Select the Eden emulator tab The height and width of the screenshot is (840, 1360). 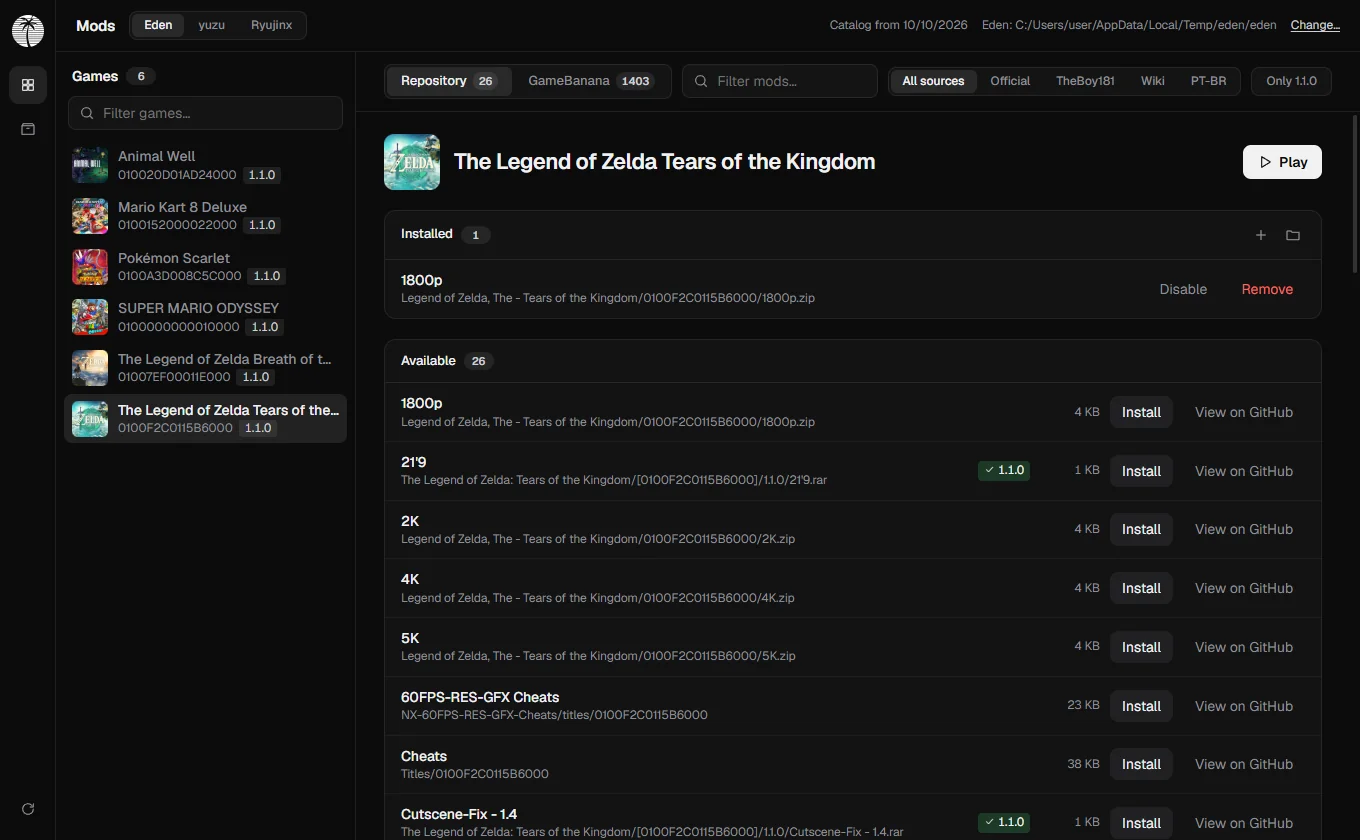tap(158, 25)
